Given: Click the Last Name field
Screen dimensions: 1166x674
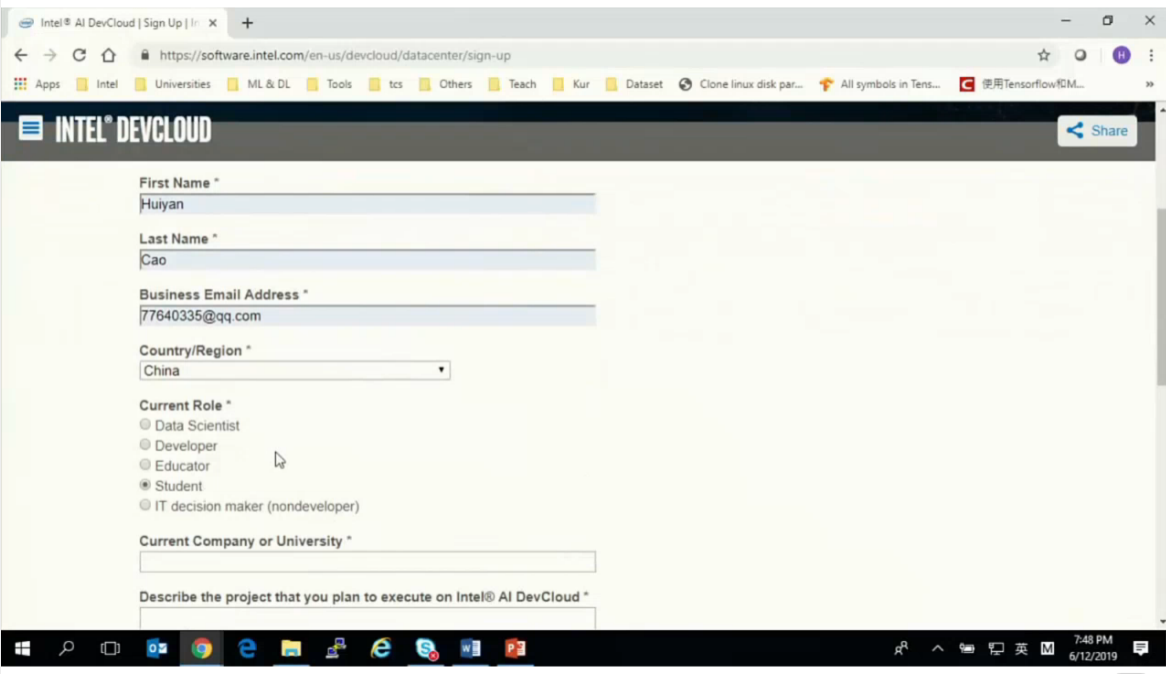Looking at the screenshot, I should click(367, 260).
